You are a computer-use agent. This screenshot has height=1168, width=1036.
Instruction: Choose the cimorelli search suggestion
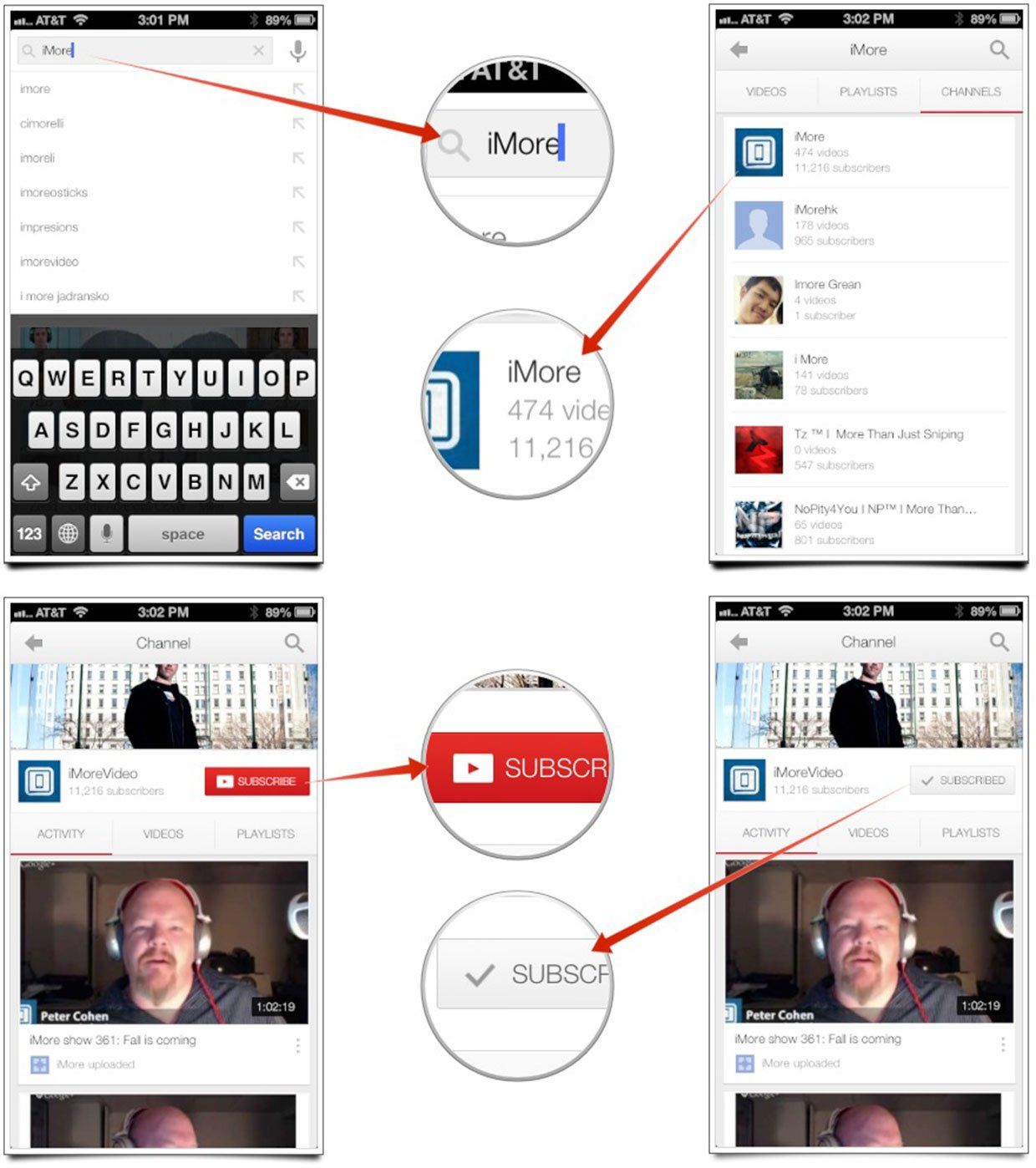(42, 124)
